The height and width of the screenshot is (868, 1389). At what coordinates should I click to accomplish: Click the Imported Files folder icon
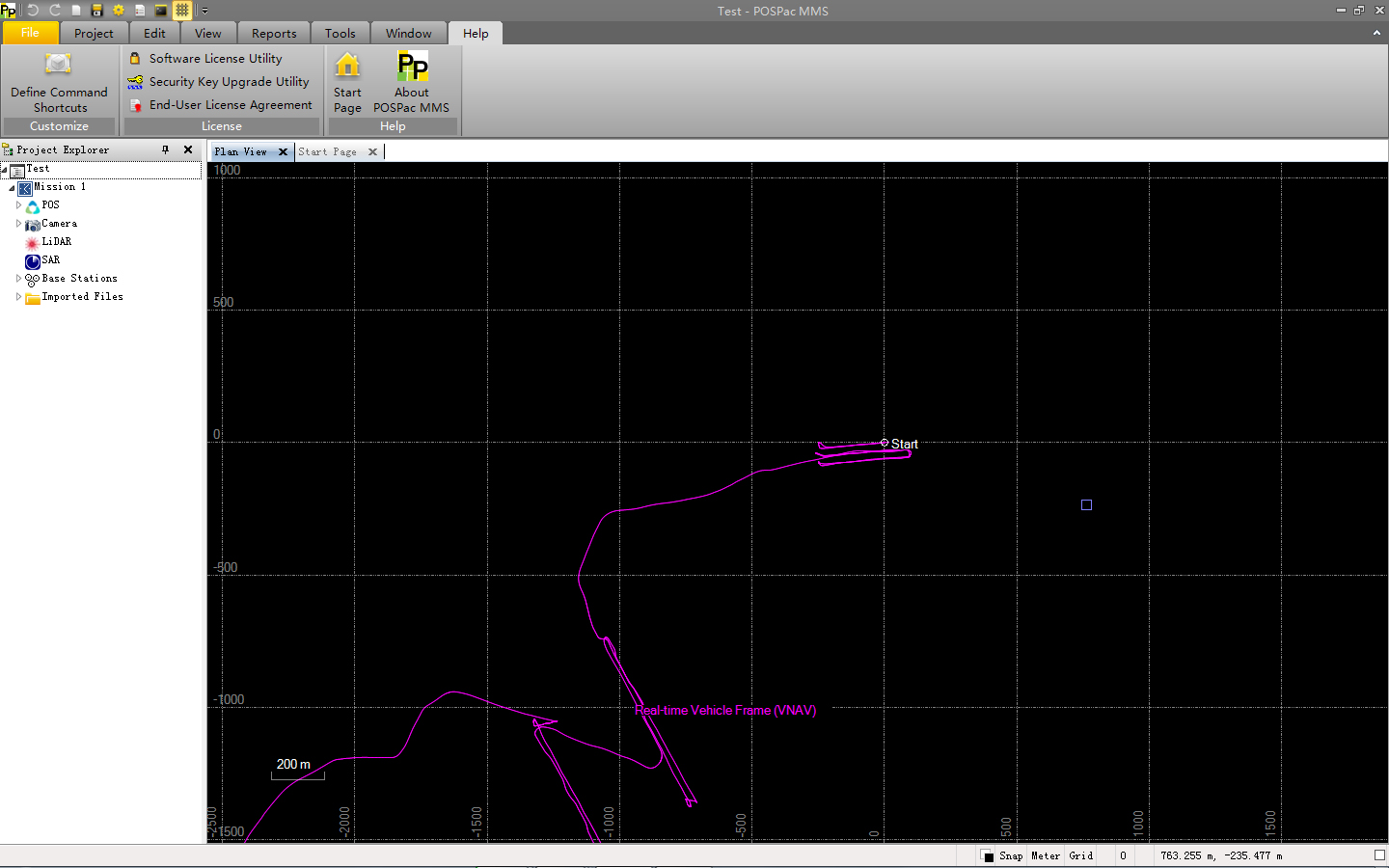[32, 298]
